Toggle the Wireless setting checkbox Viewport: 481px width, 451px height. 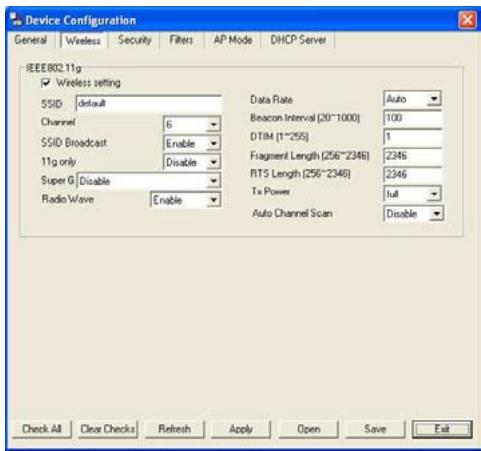click(46, 83)
